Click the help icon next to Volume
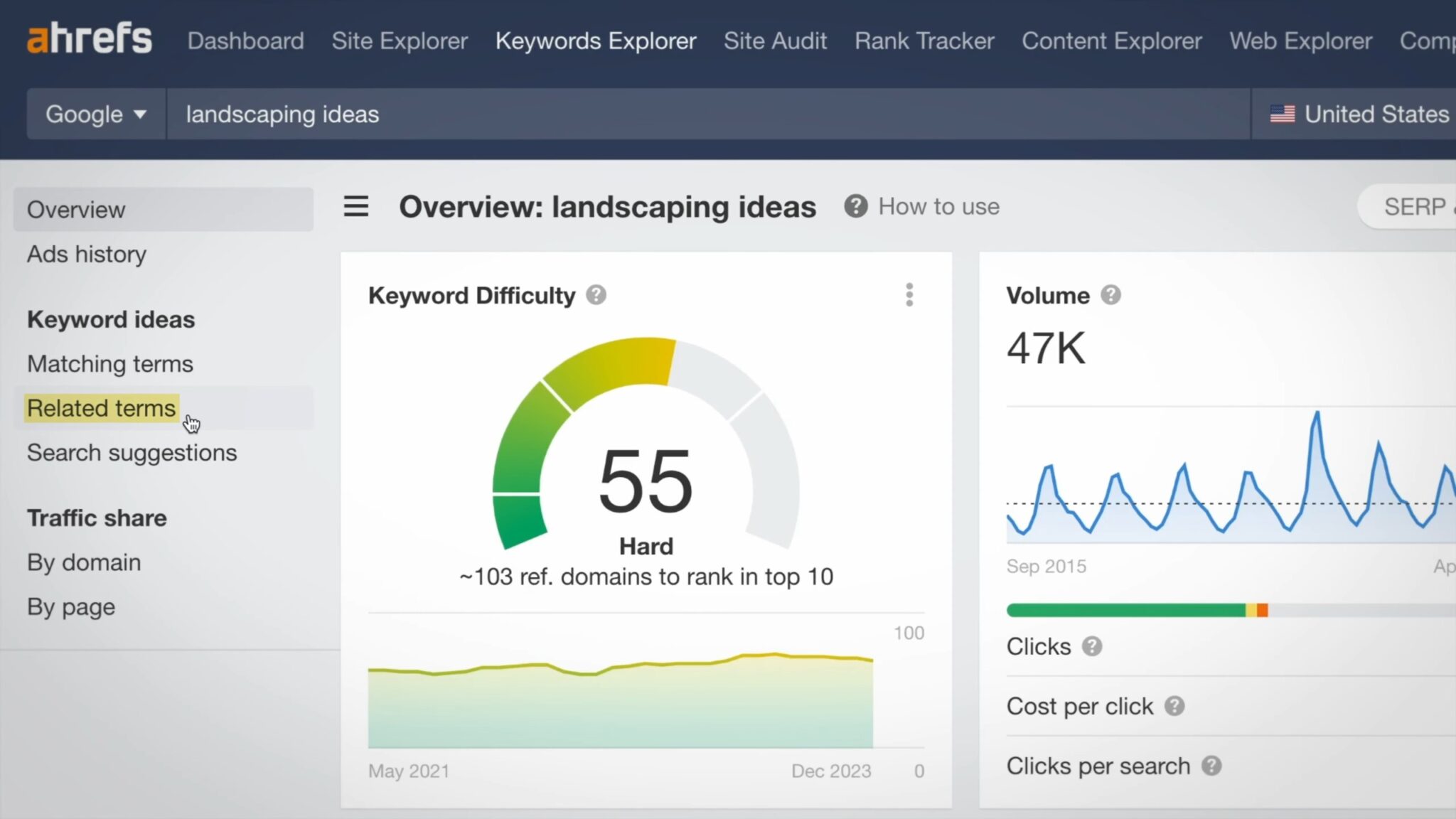 pyautogui.click(x=1110, y=295)
